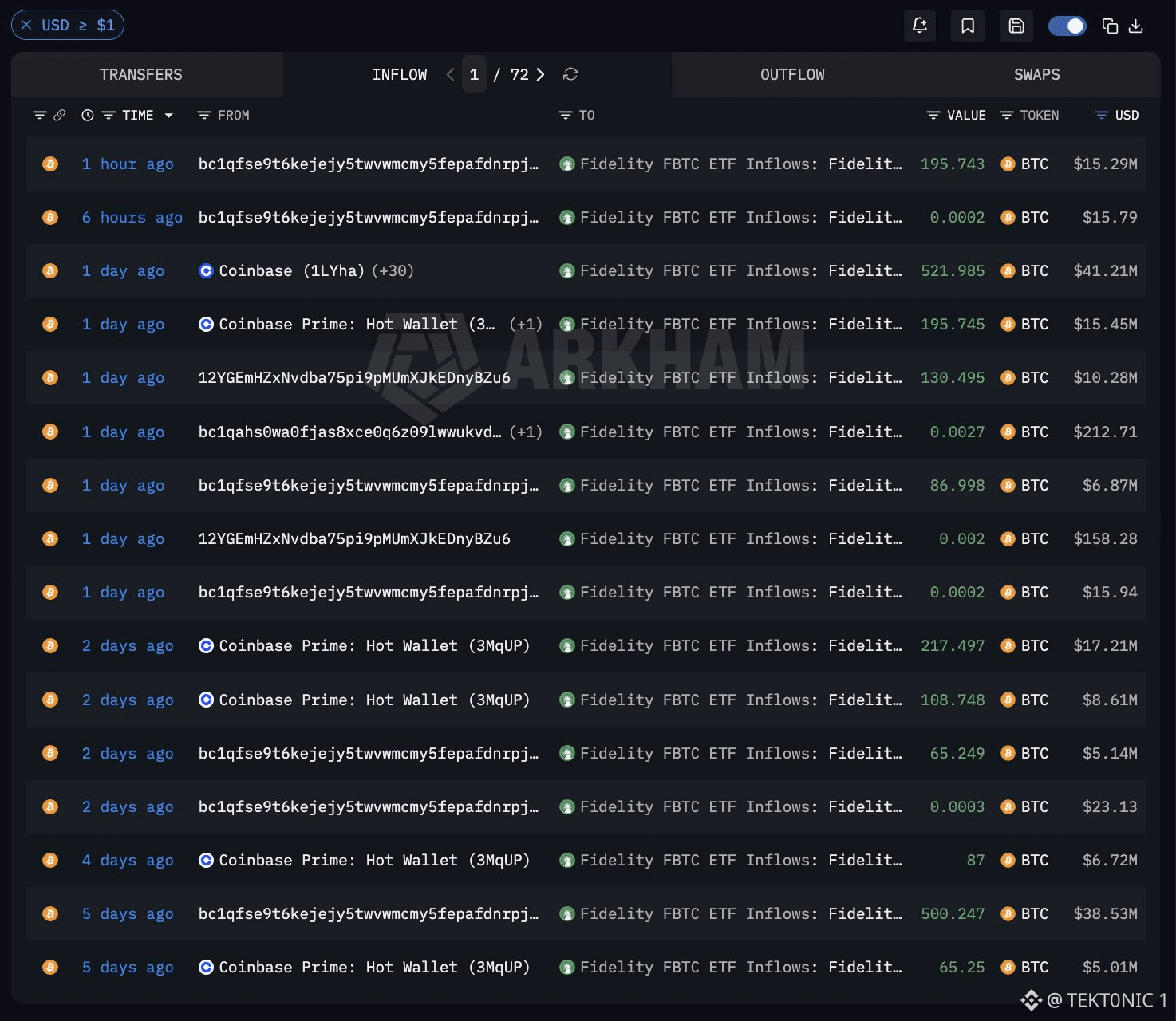Remove the USD ≥ $1 filter chip

tap(26, 26)
